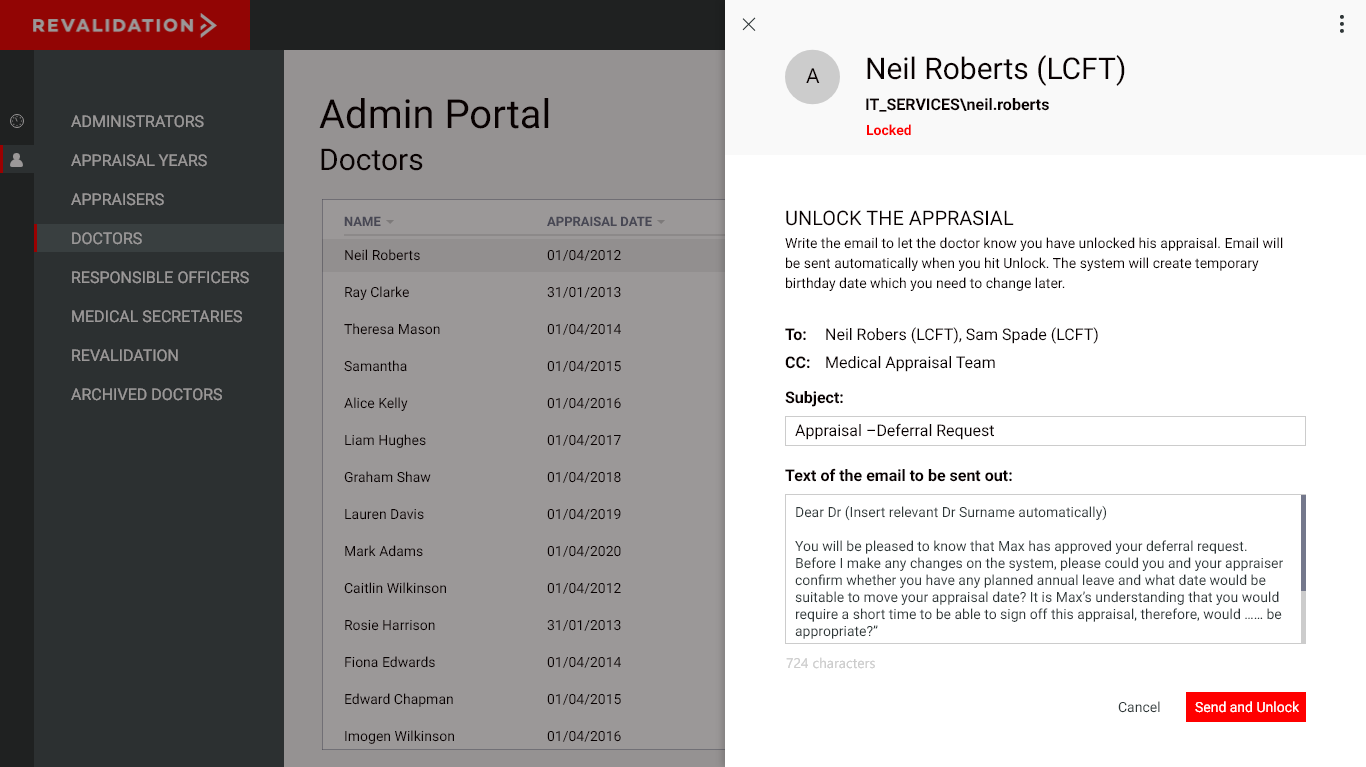Image resolution: width=1366 pixels, height=767 pixels.
Task: Click the 31/01/2013 date for Ray Clarke
Action: 584,292
